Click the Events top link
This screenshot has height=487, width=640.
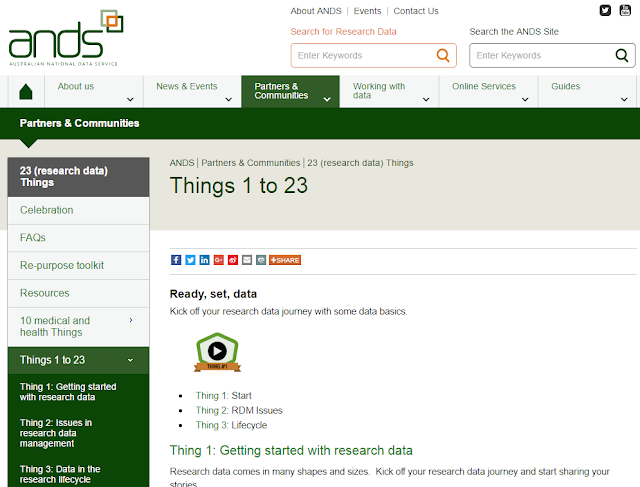(x=367, y=11)
